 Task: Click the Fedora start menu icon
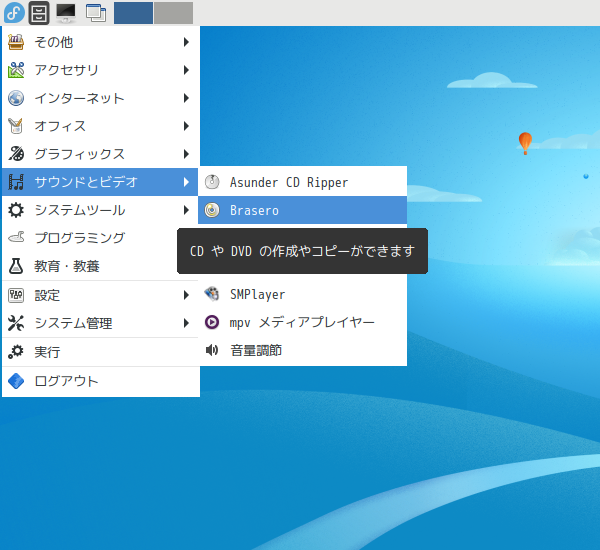click(x=14, y=13)
